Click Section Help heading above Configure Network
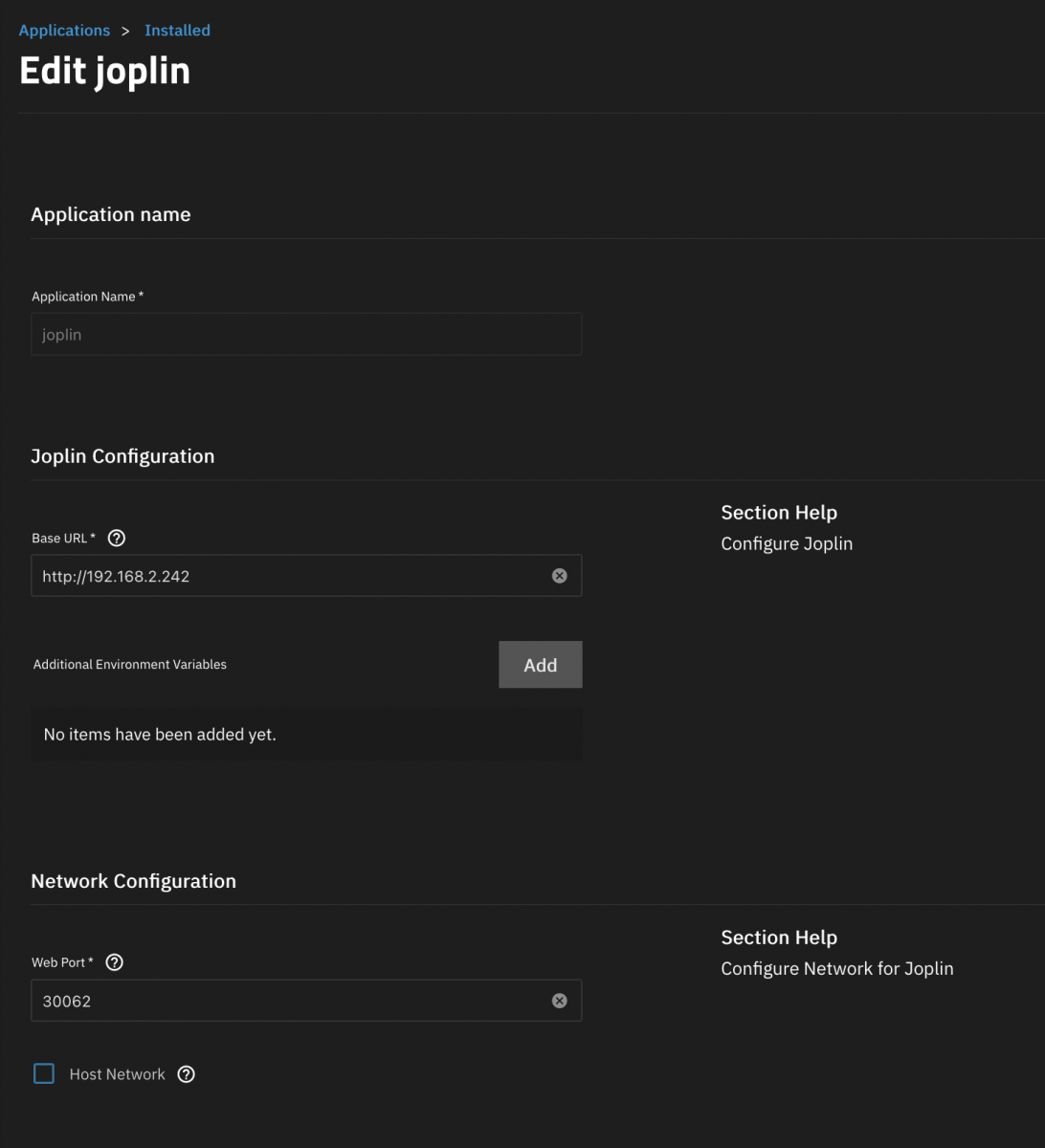 [x=779, y=938]
